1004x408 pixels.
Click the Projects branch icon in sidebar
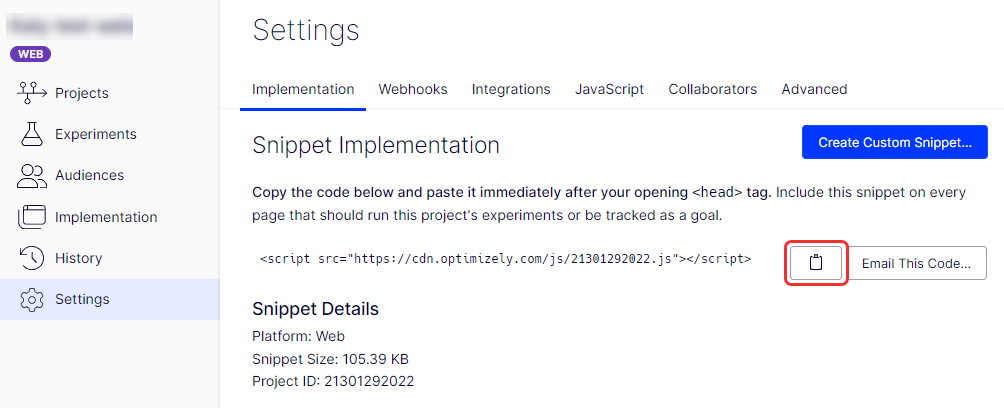point(31,93)
